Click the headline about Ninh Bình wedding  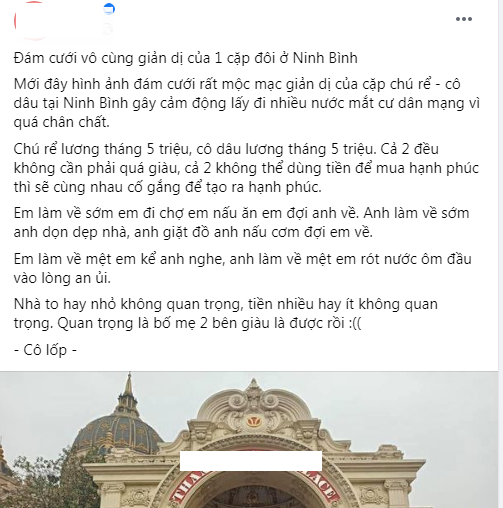pos(186,58)
